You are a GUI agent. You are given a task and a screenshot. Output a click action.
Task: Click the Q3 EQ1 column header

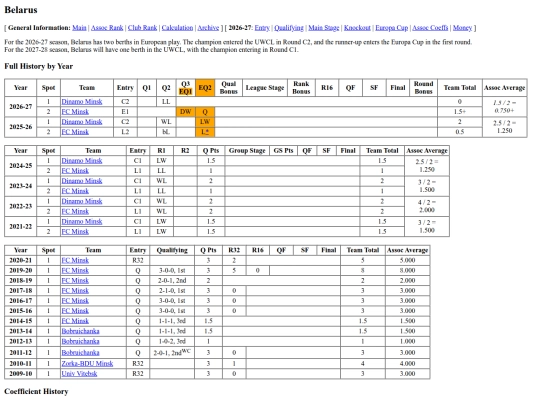click(x=186, y=88)
